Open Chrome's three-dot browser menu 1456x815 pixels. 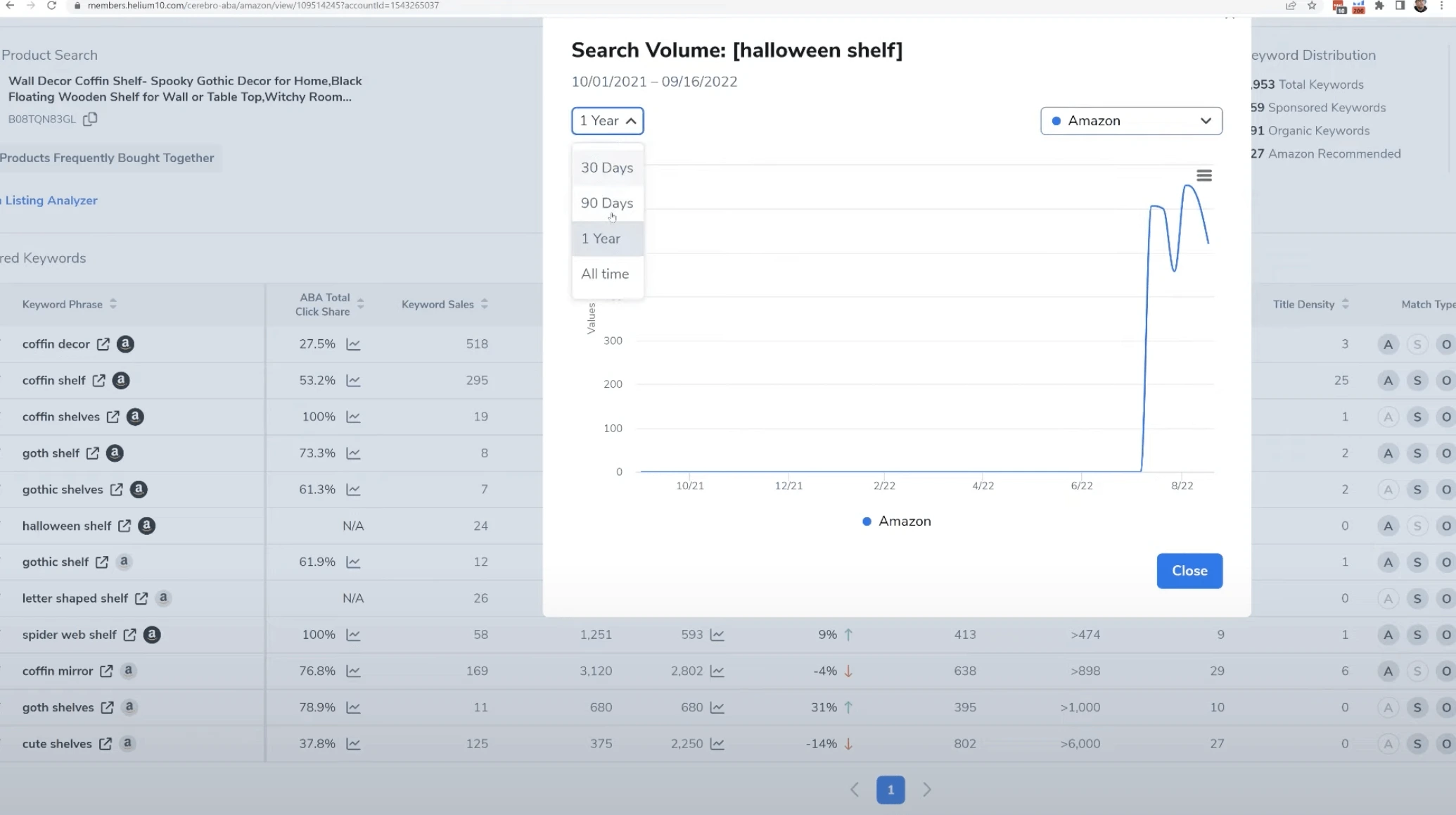[x=1441, y=6]
